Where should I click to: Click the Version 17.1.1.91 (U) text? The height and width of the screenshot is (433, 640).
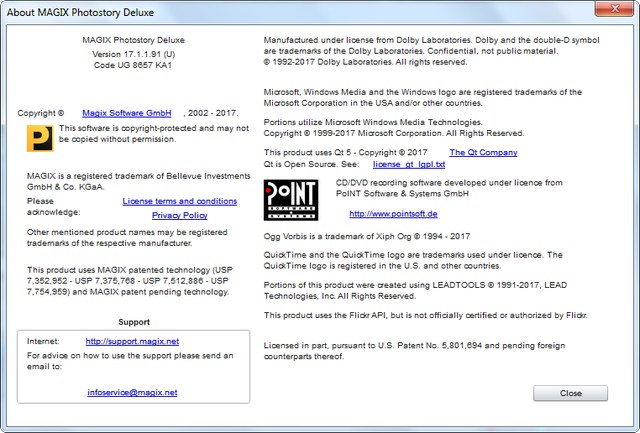tap(133, 53)
